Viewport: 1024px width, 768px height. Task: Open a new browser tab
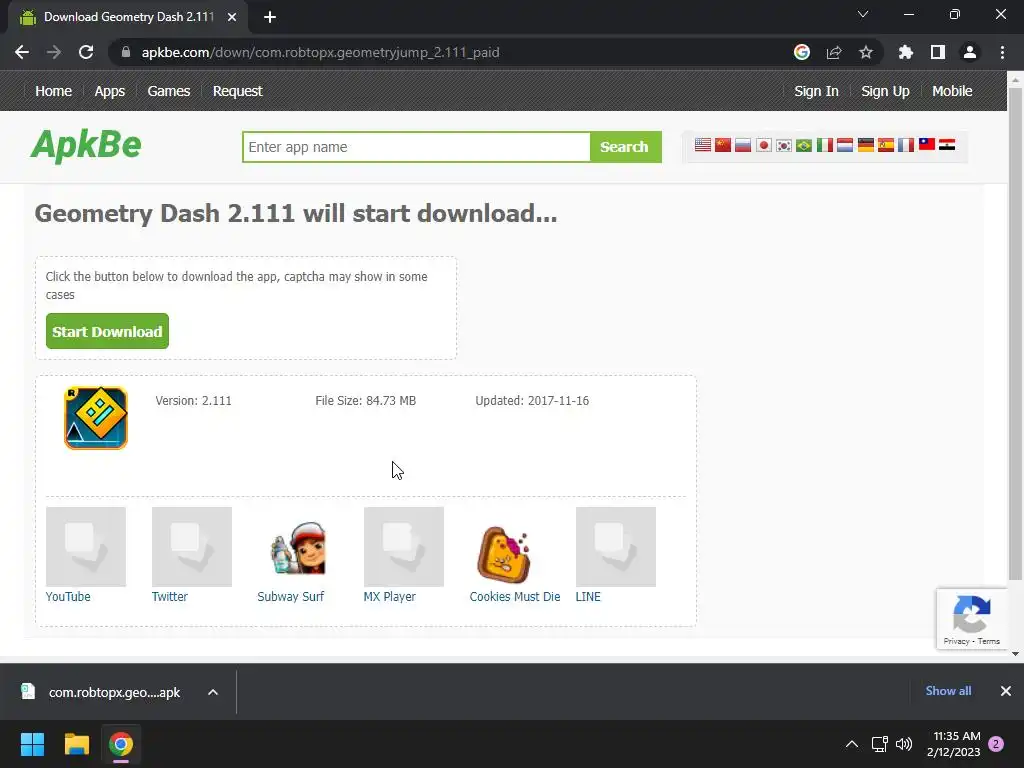point(270,17)
